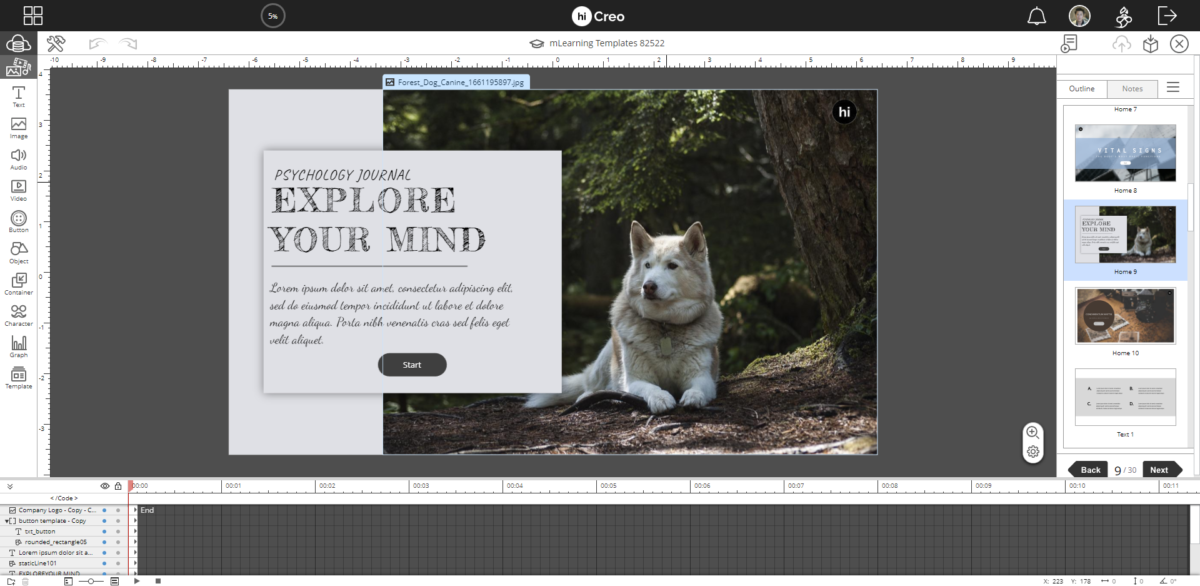Toggle visibility dot for Lorem ipsum layer

(105, 552)
